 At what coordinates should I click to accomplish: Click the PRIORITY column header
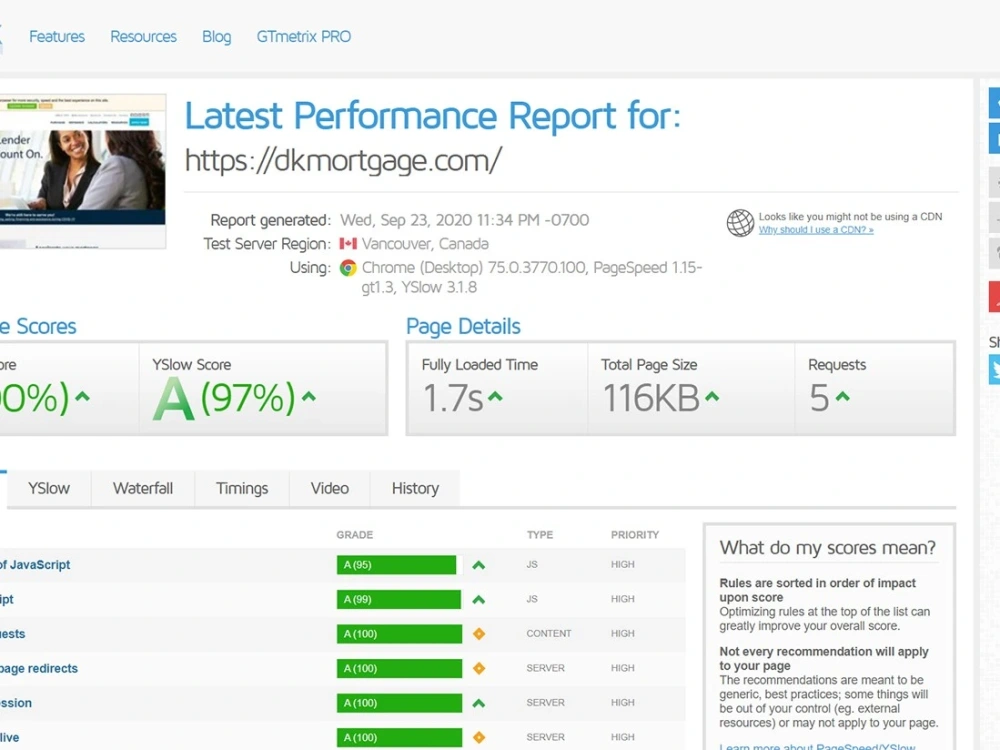pos(635,534)
